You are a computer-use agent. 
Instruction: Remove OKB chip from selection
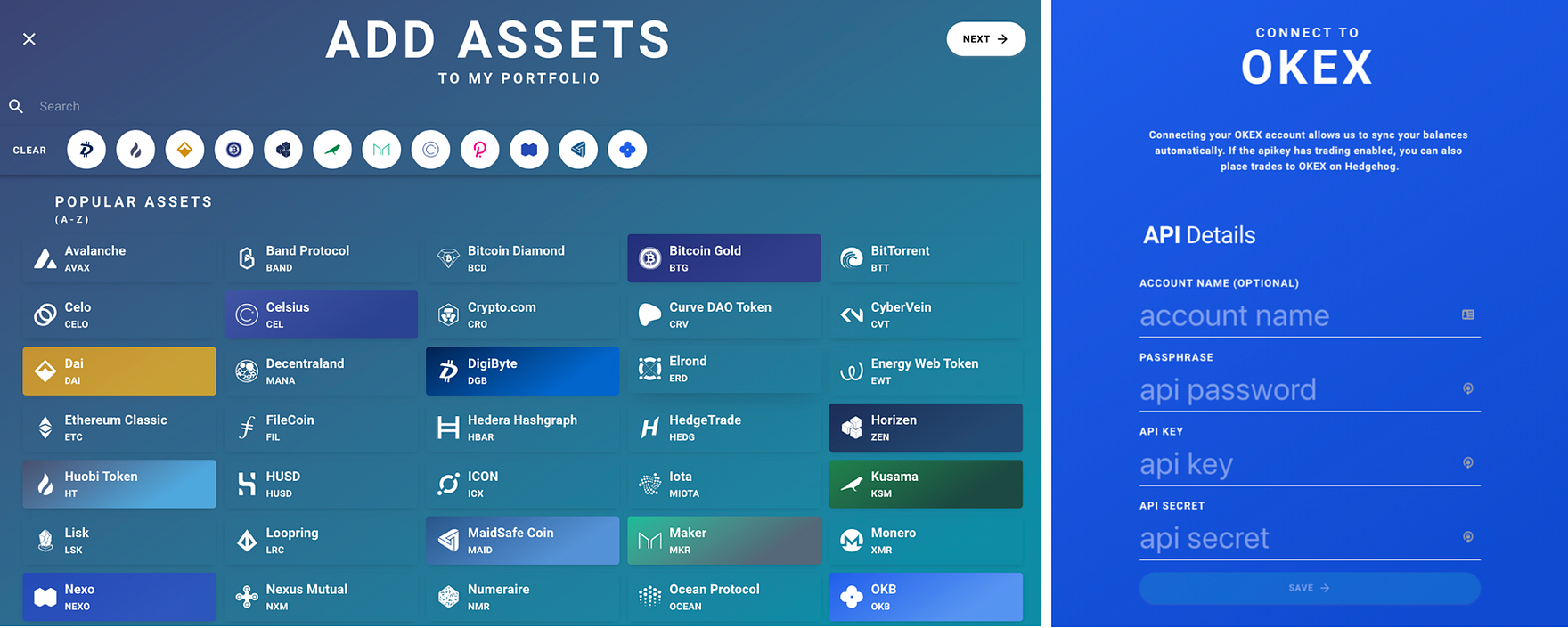tap(627, 150)
